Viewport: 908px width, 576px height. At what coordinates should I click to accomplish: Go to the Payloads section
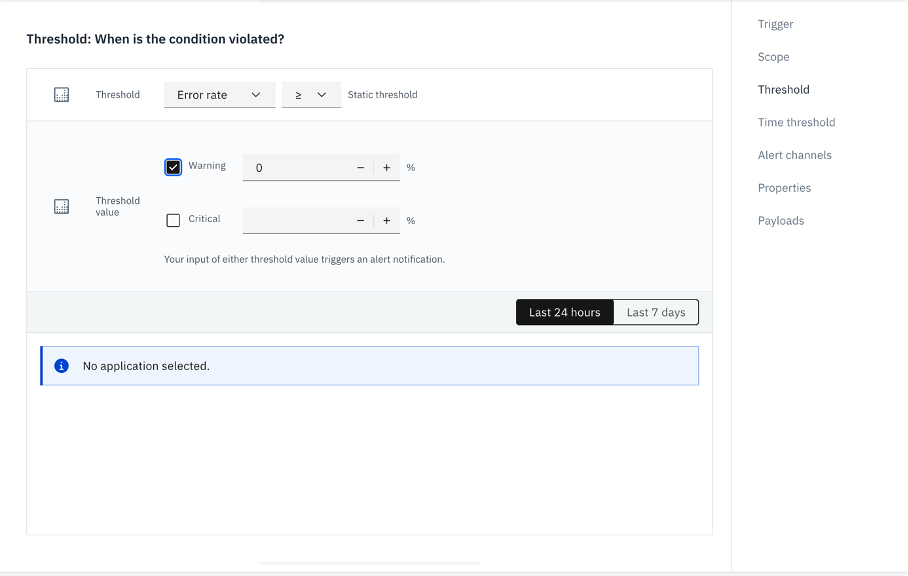click(x=780, y=221)
